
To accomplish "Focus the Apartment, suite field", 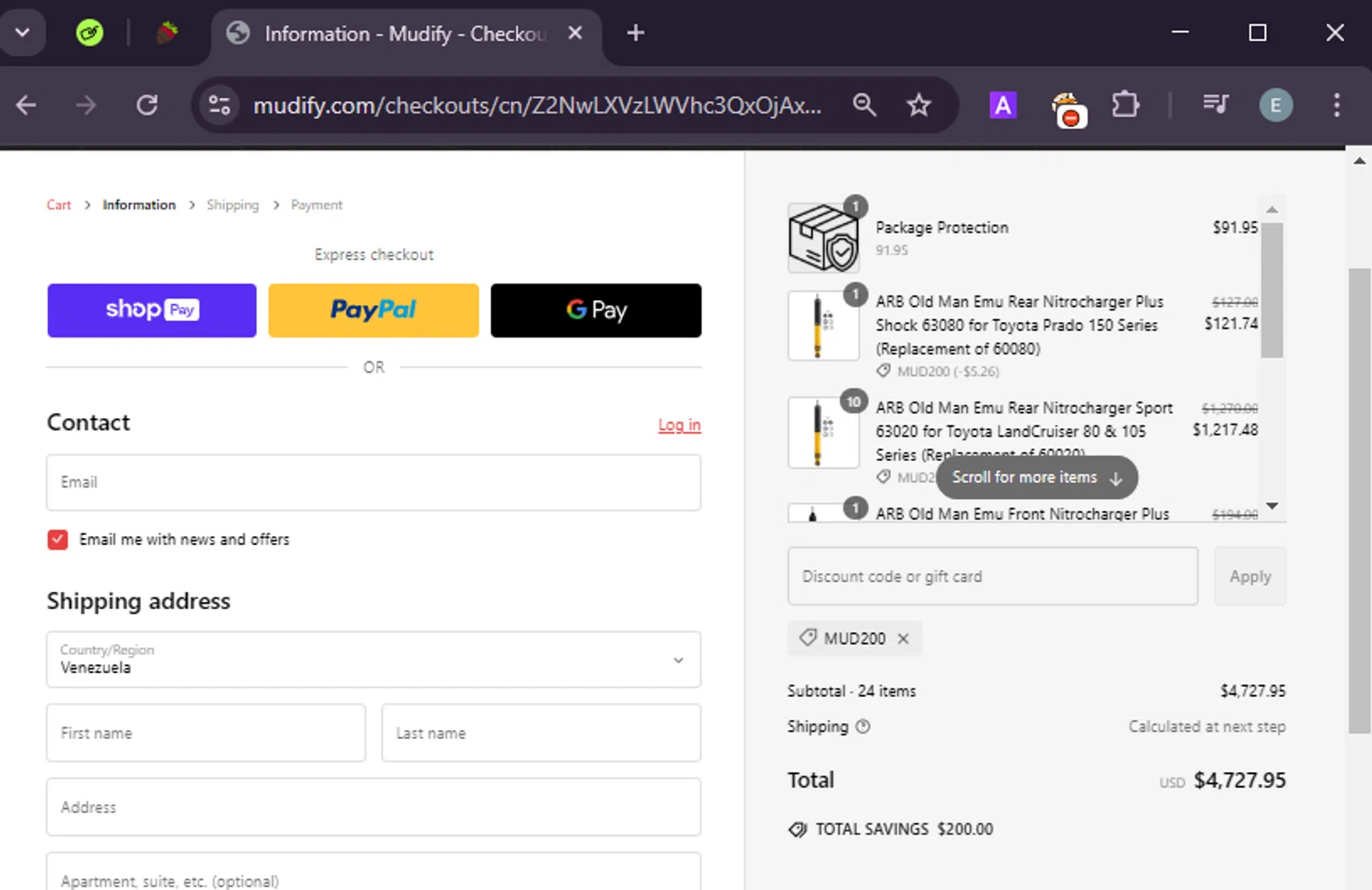I will pyautogui.click(x=373, y=874).
